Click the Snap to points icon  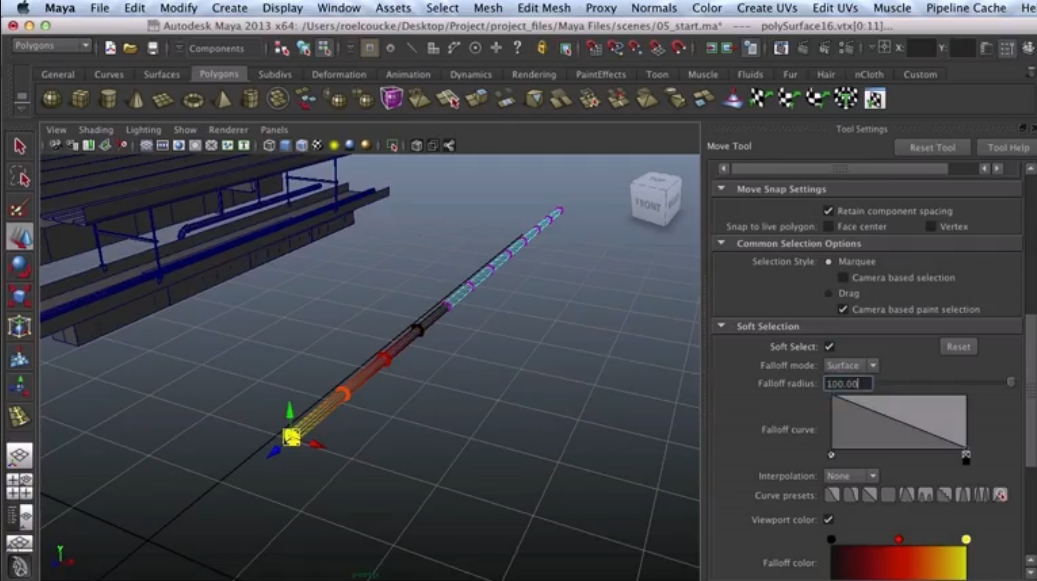(636, 48)
